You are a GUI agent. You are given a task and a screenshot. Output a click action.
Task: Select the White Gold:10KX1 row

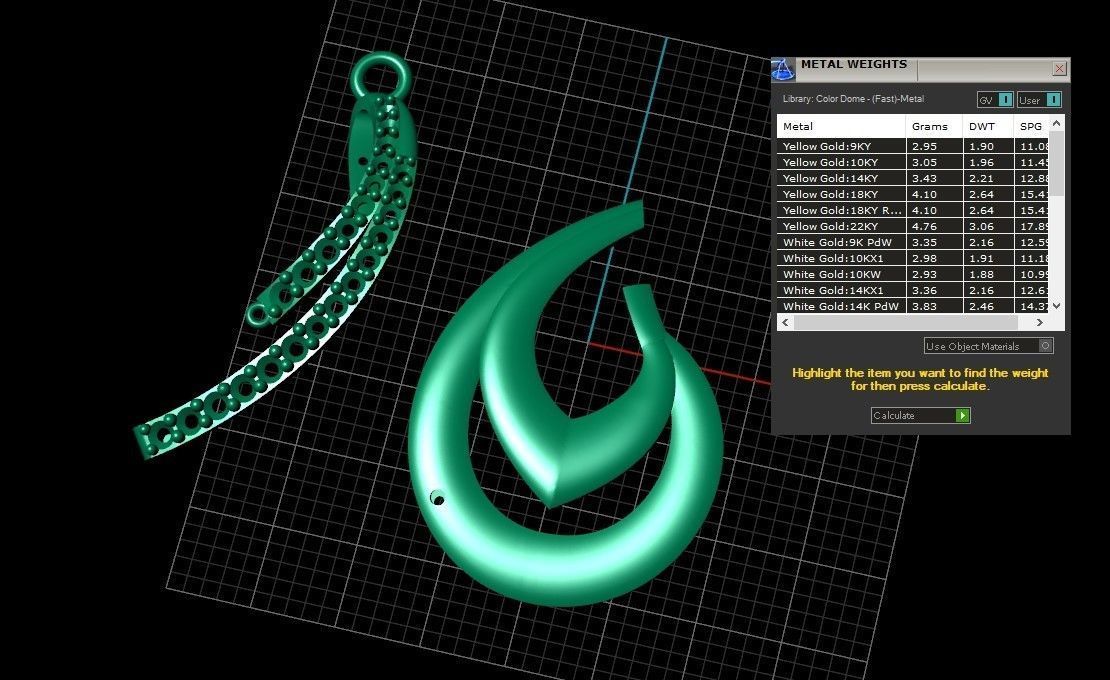coord(912,258)
